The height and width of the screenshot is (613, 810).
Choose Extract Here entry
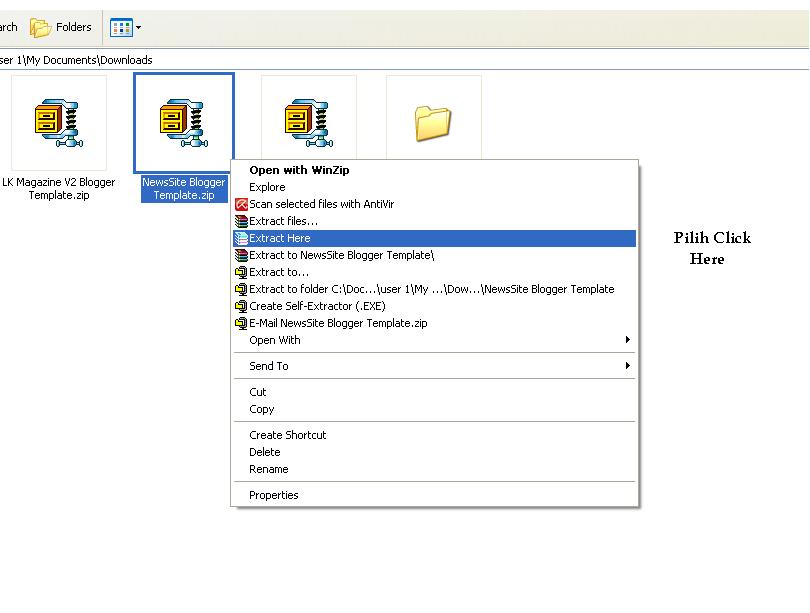434,238
